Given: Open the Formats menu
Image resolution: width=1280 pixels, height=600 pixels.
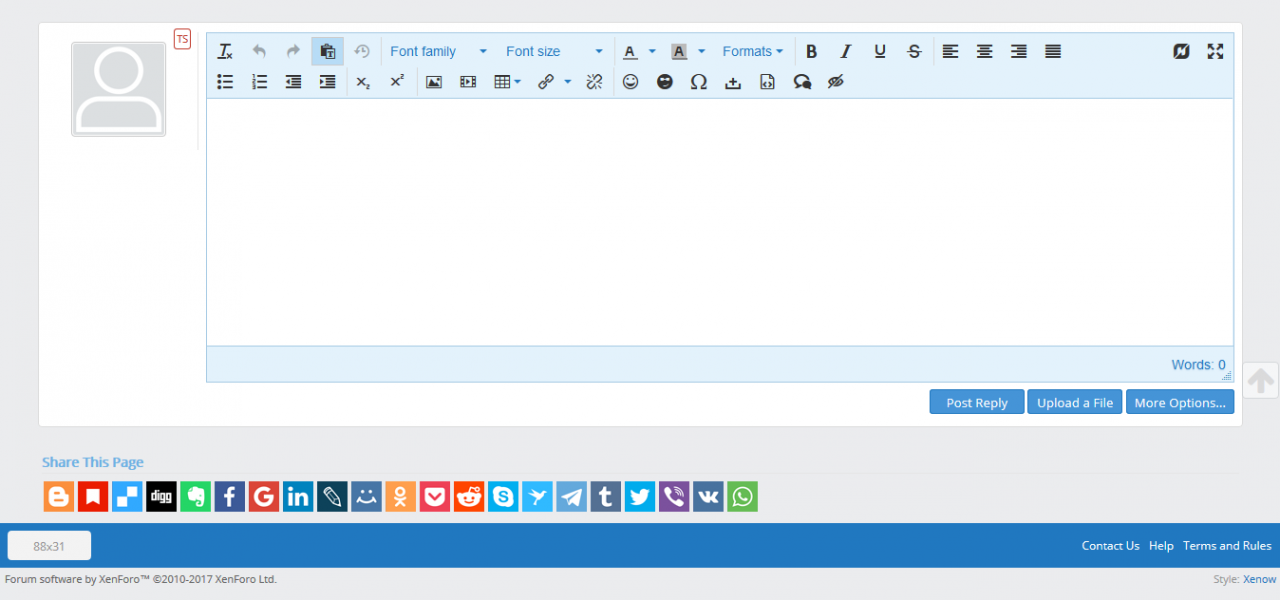Looking at the screenshot, I should tap(752, 52).
